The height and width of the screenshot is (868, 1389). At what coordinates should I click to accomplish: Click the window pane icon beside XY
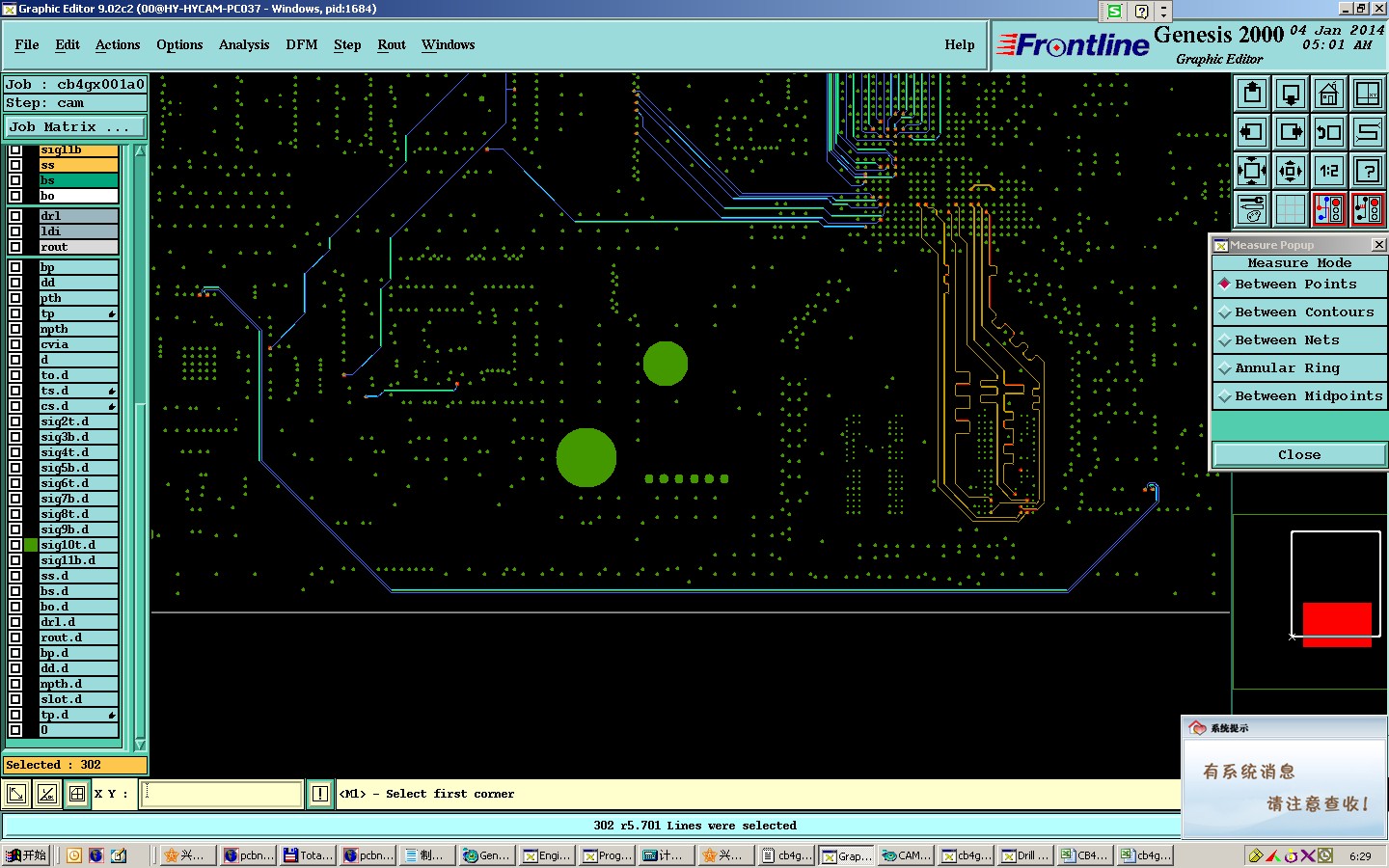(77, 794)
